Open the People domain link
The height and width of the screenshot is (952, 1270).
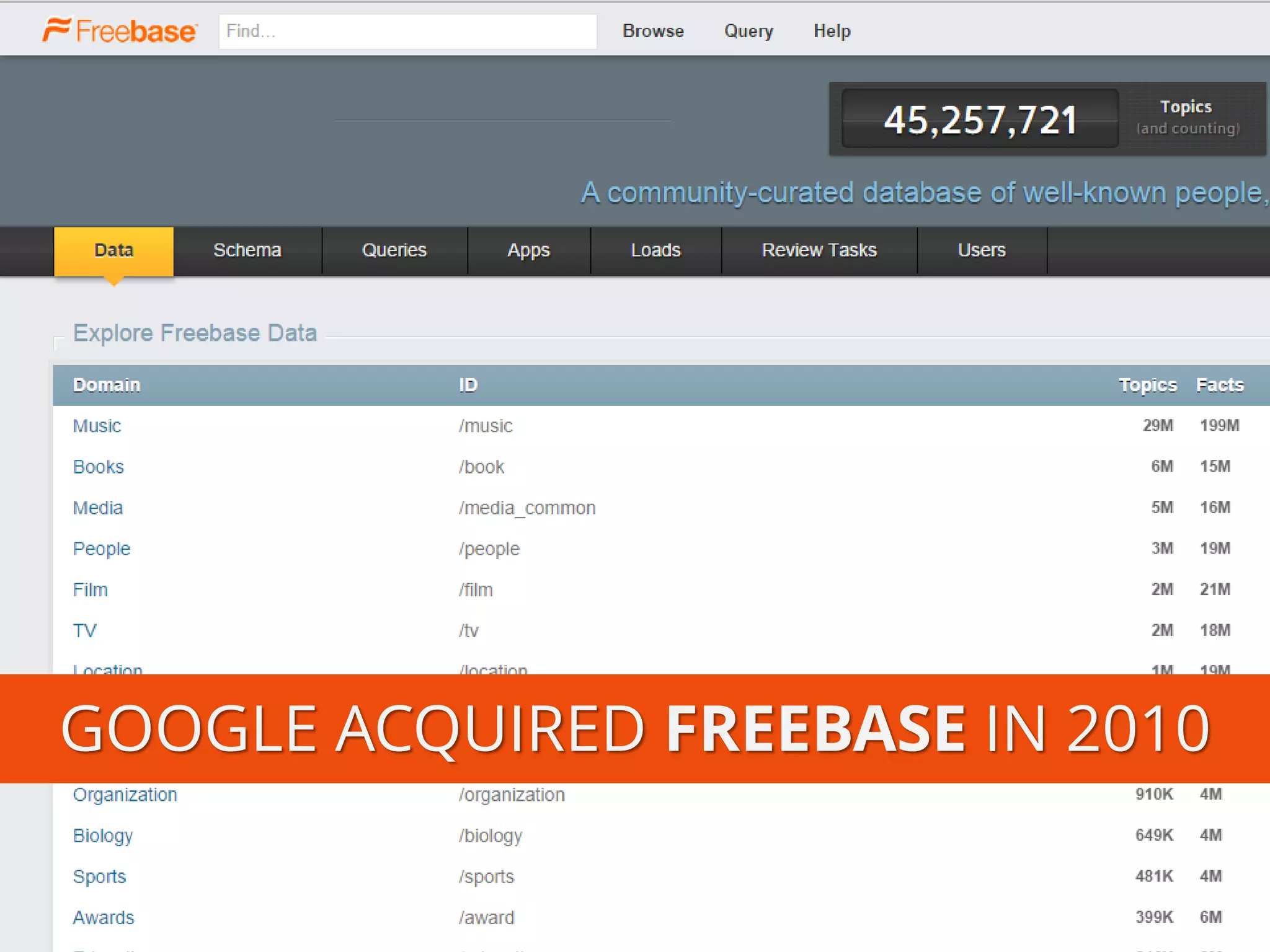pos(101,549)
